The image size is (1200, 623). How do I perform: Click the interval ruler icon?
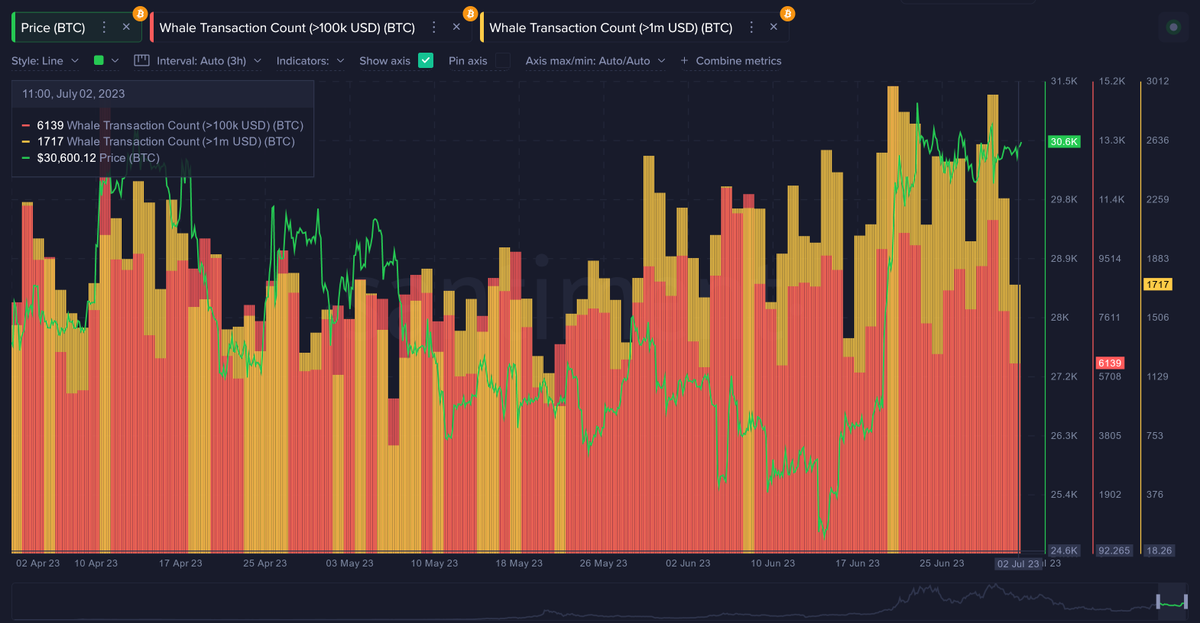pos(141,61)
